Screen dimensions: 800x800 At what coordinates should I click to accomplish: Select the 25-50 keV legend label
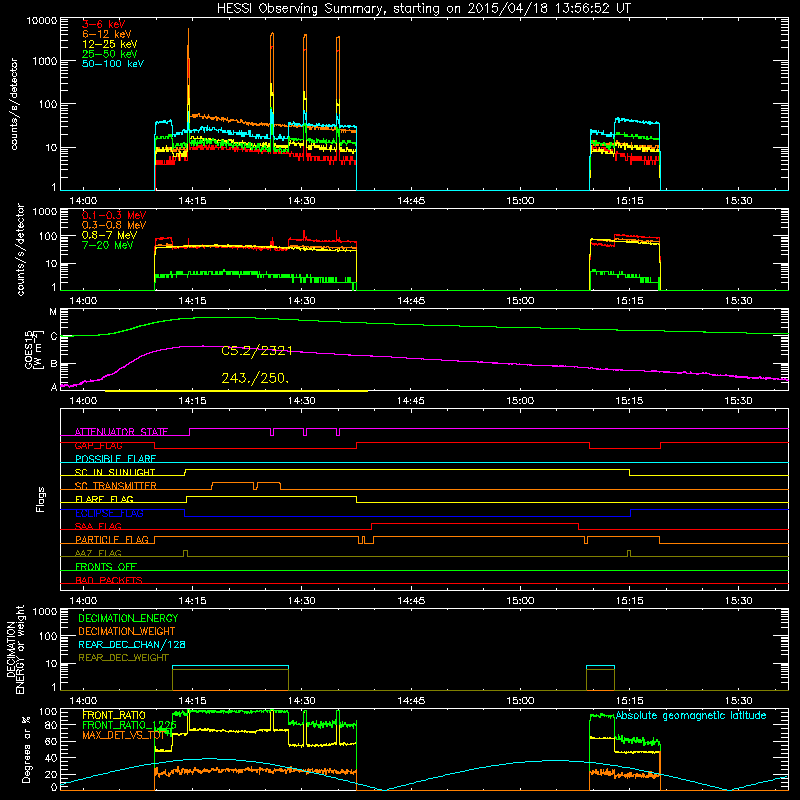point(110,54)
